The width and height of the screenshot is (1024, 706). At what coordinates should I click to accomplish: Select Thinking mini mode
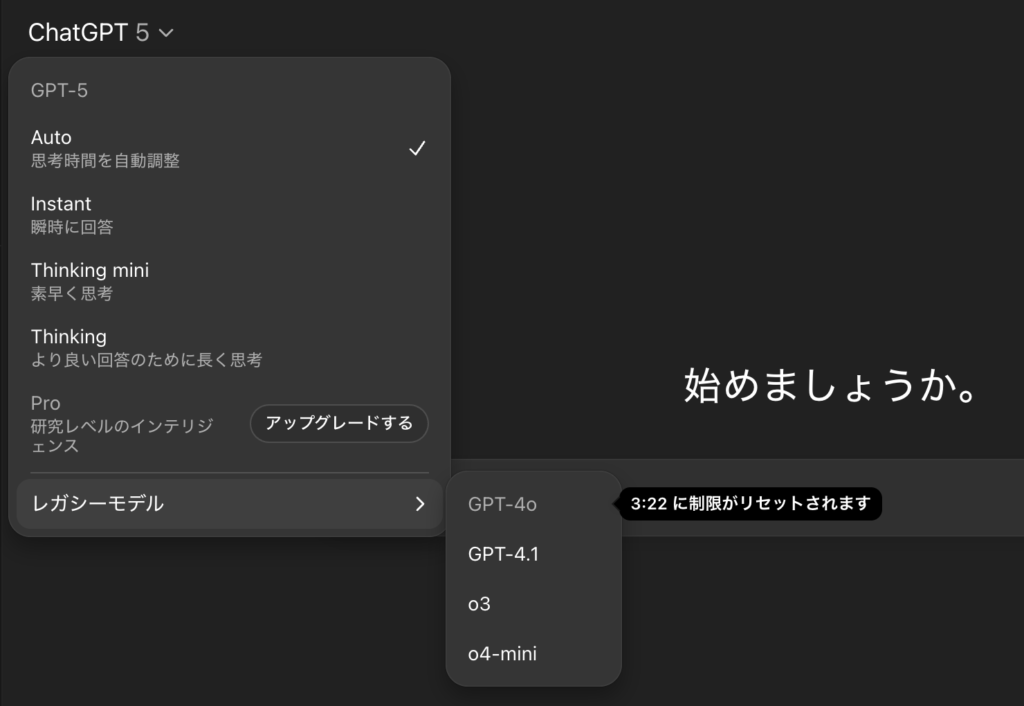[229, 281]
